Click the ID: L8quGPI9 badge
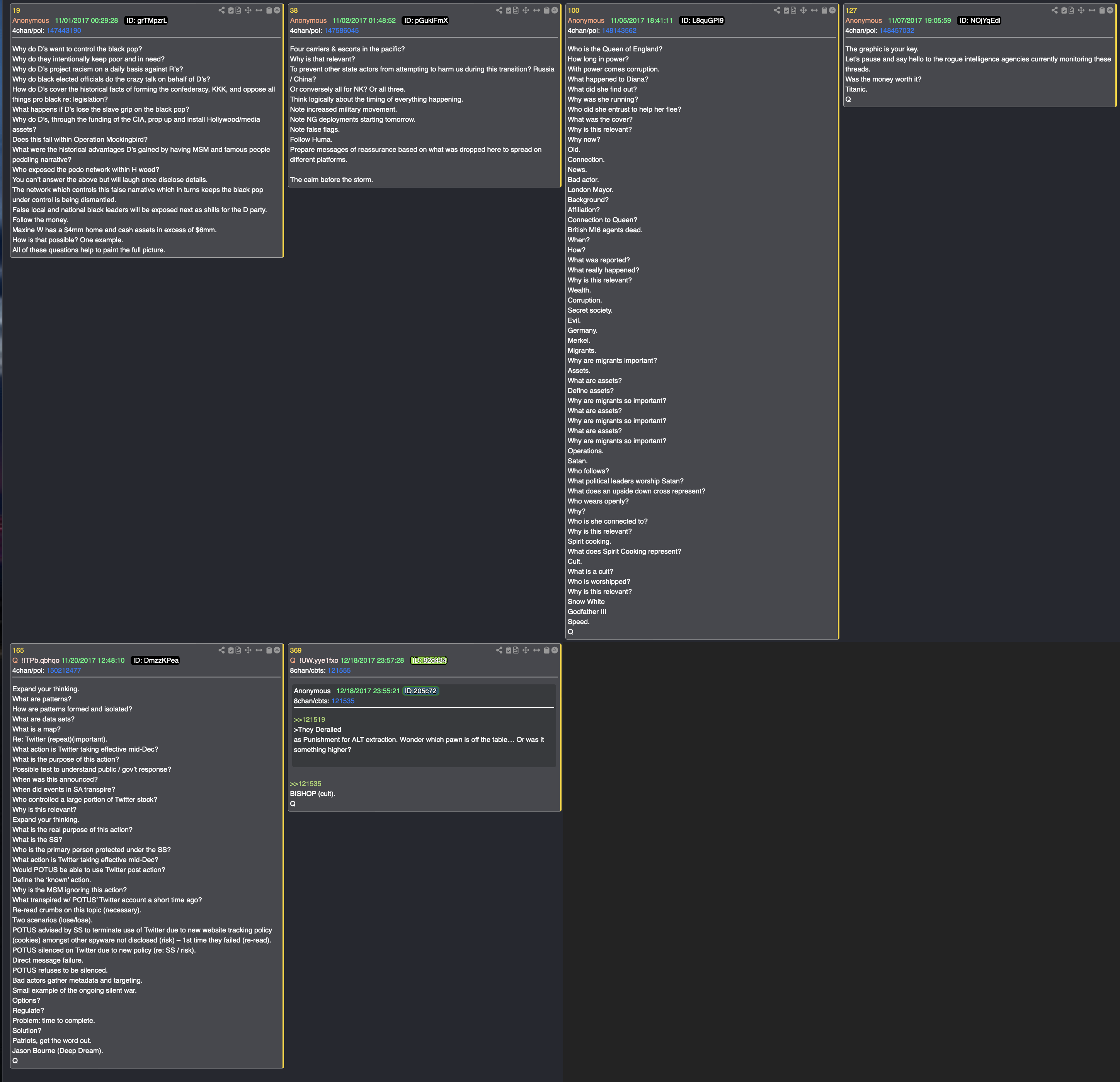 702,20
